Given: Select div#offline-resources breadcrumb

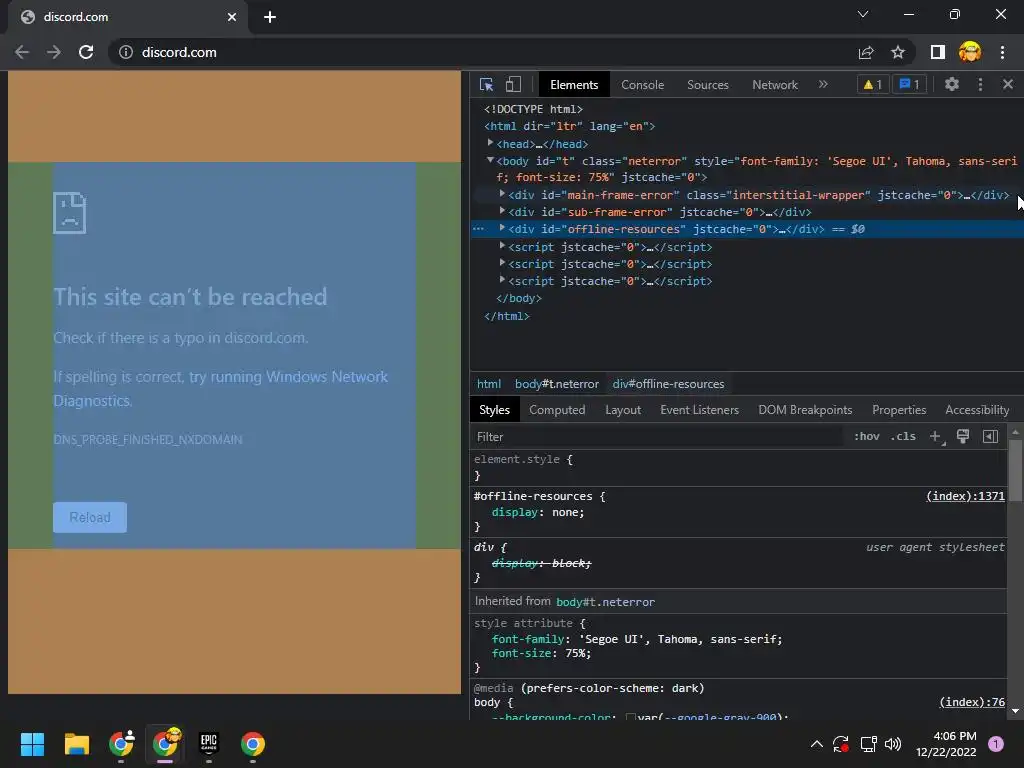Looking at the screenshot, I should [x=668, y=384].
